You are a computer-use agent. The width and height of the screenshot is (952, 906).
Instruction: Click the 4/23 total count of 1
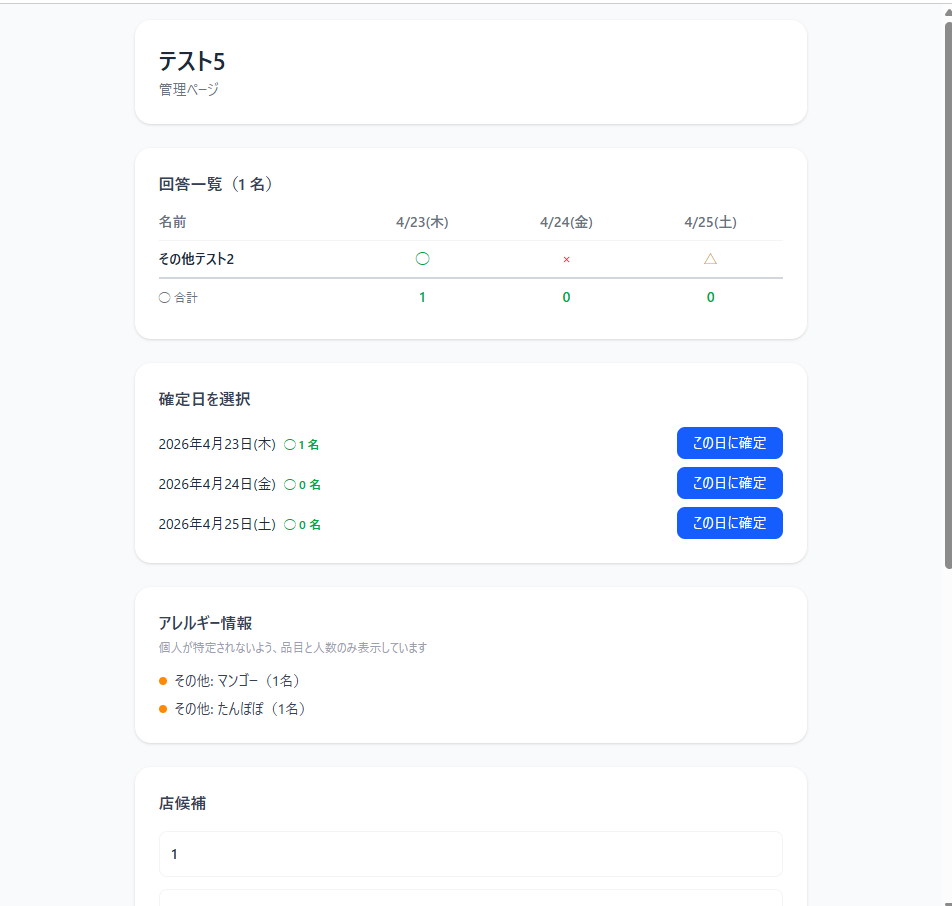point(422,297)
